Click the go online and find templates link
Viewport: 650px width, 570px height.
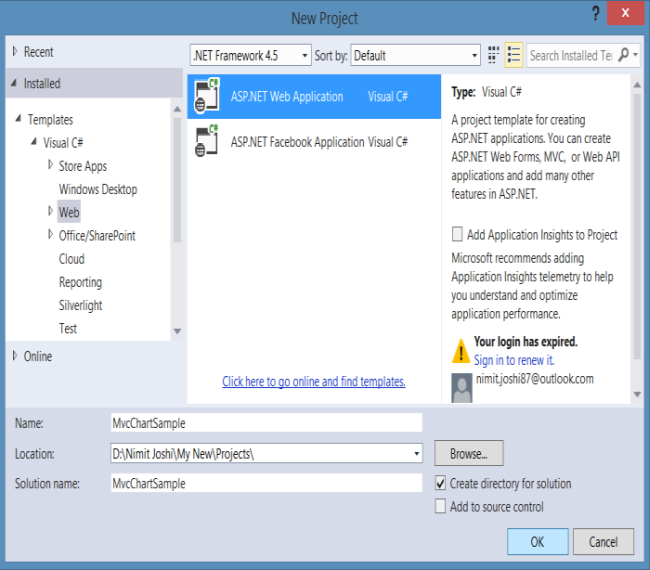point(314,381)
